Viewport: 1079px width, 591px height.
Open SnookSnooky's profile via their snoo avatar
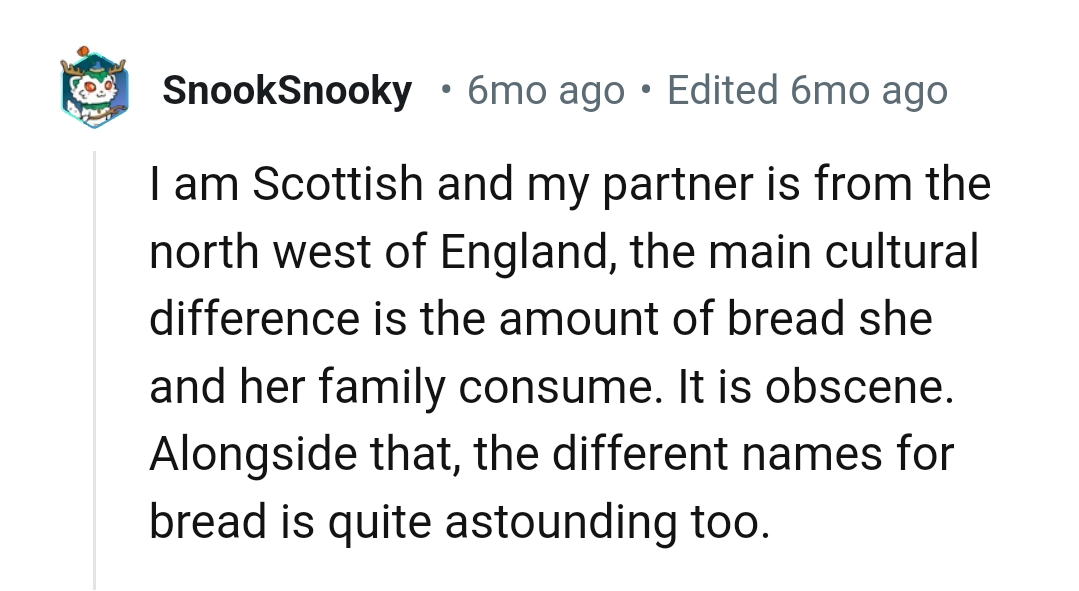point(94,90)
